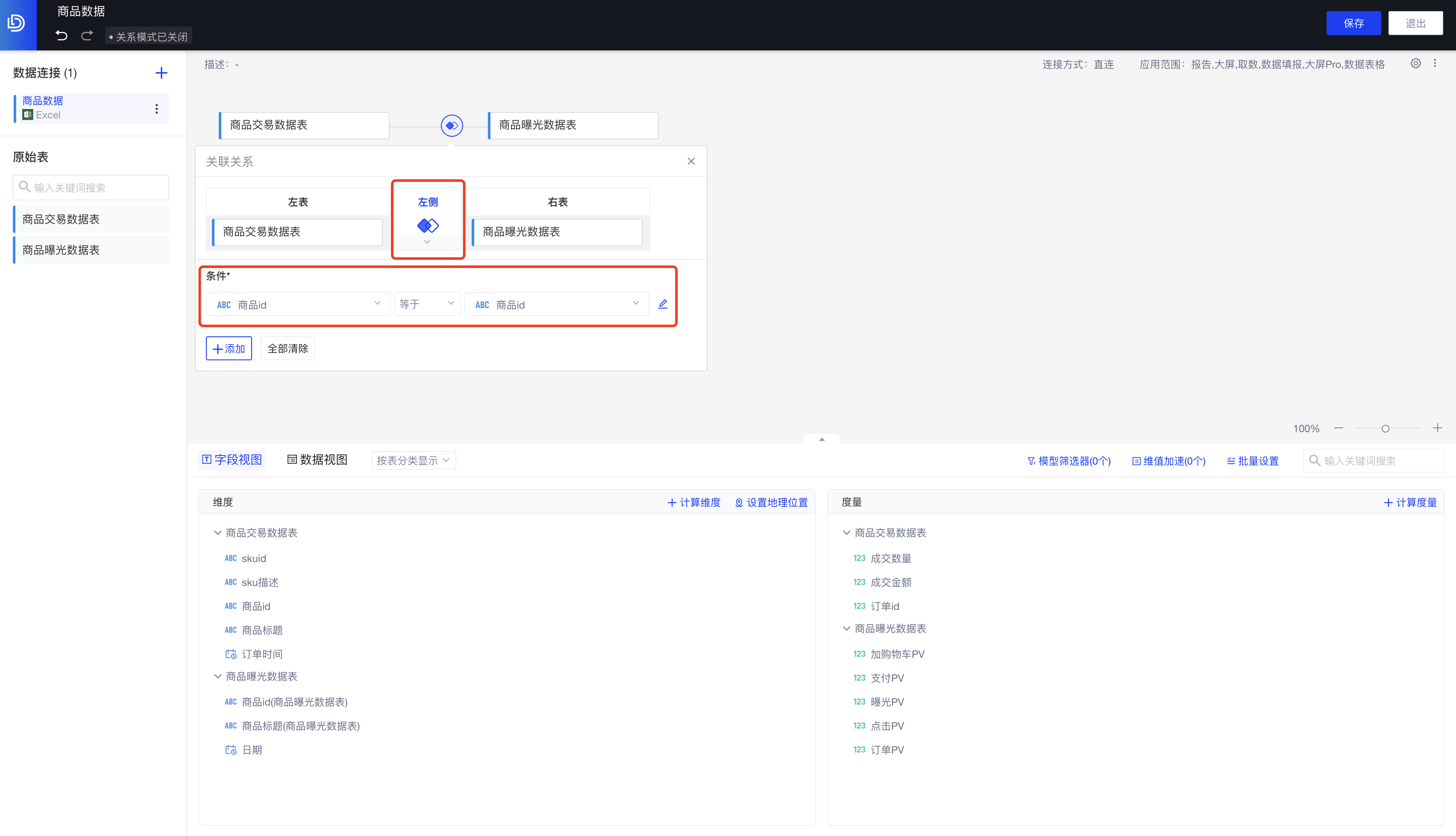Collapse 商品曝光数据表 group under 度量

846,629
